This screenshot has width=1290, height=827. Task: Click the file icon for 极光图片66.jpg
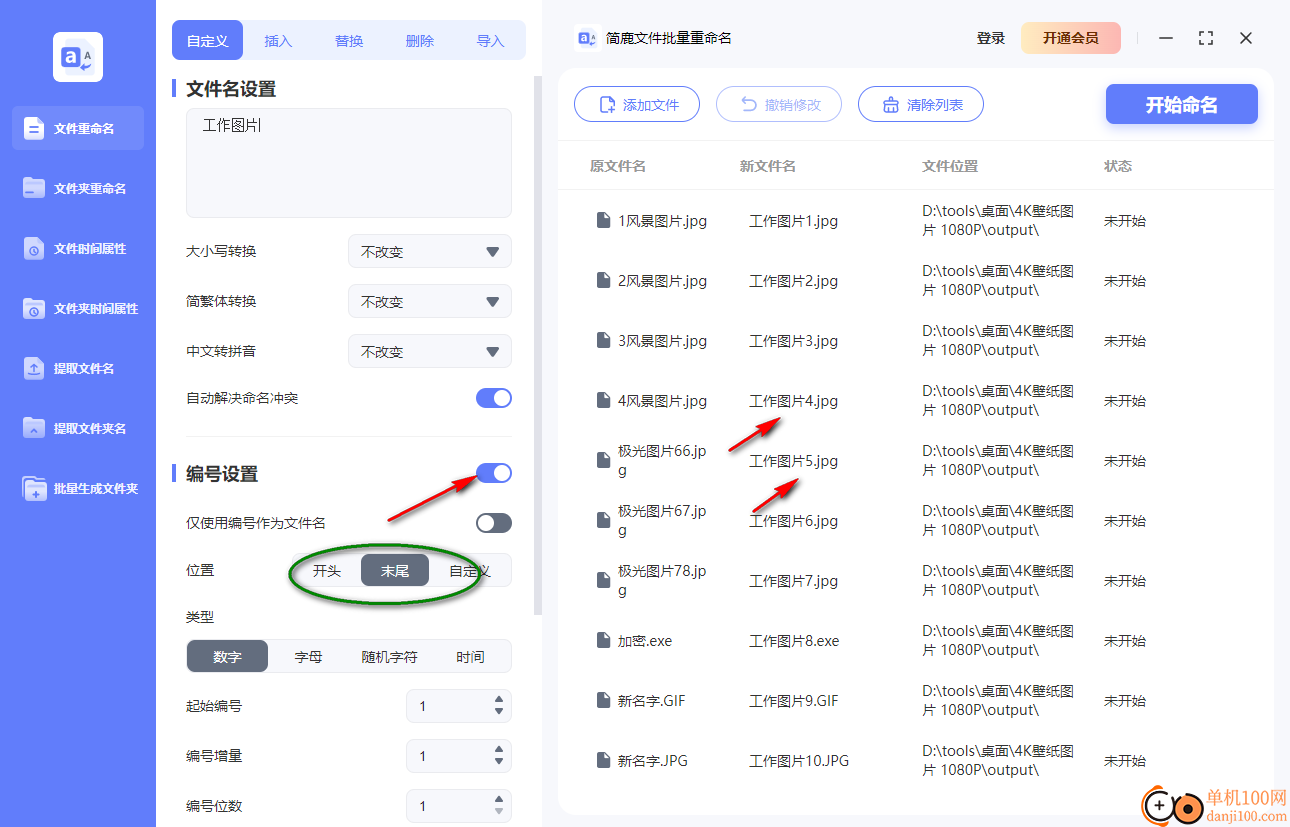pos(603,460)
